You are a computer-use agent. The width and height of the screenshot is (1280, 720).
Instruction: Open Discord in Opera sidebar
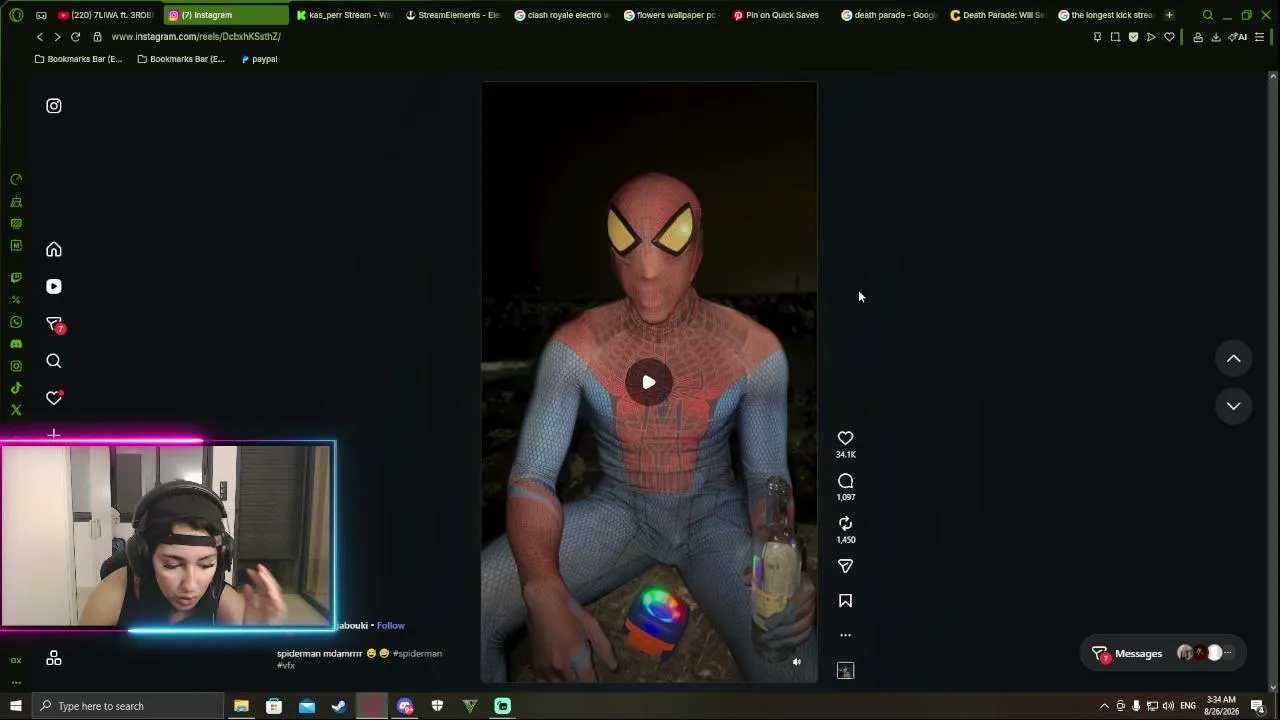[16, 344]
